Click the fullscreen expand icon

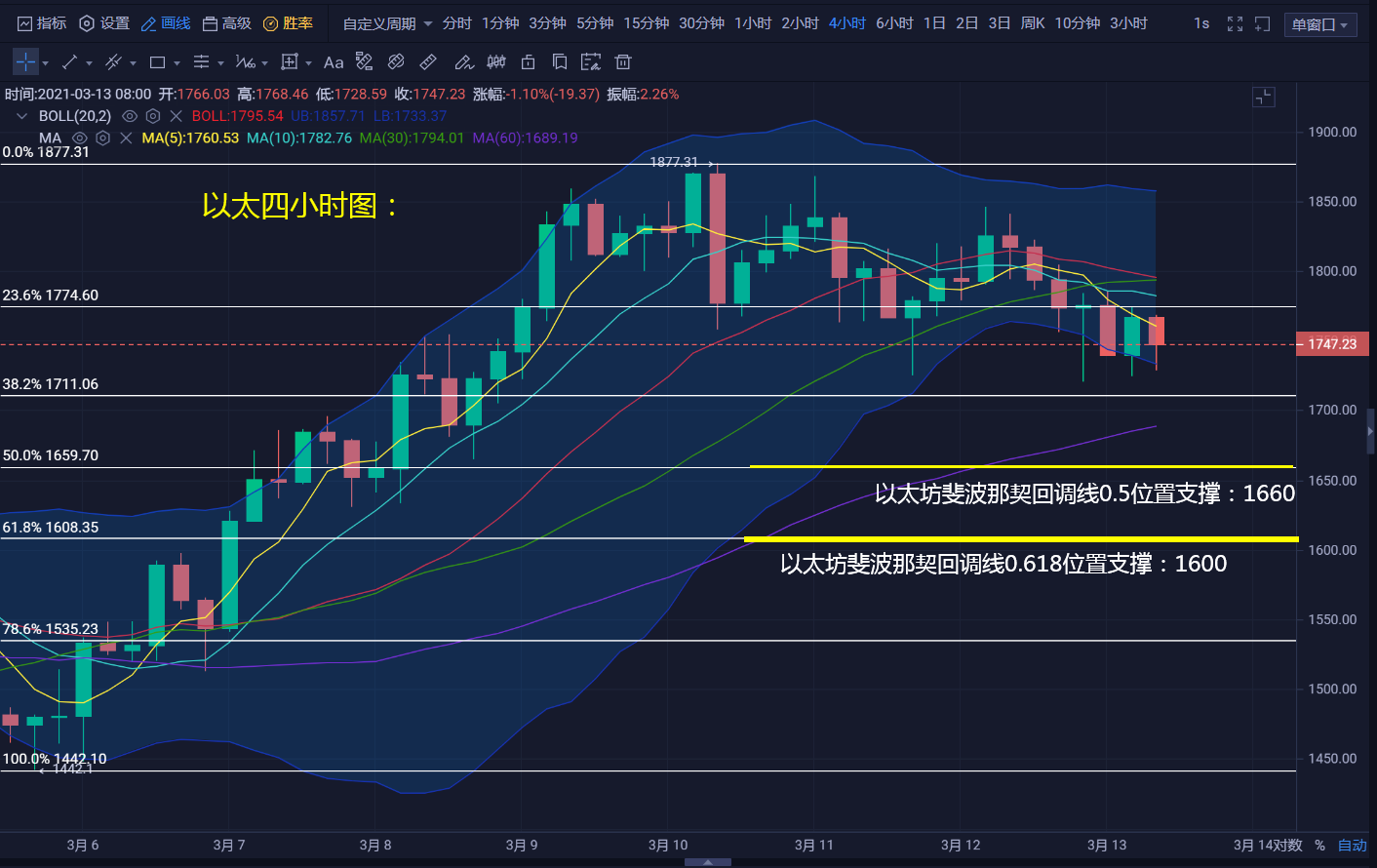(1235, 23)
